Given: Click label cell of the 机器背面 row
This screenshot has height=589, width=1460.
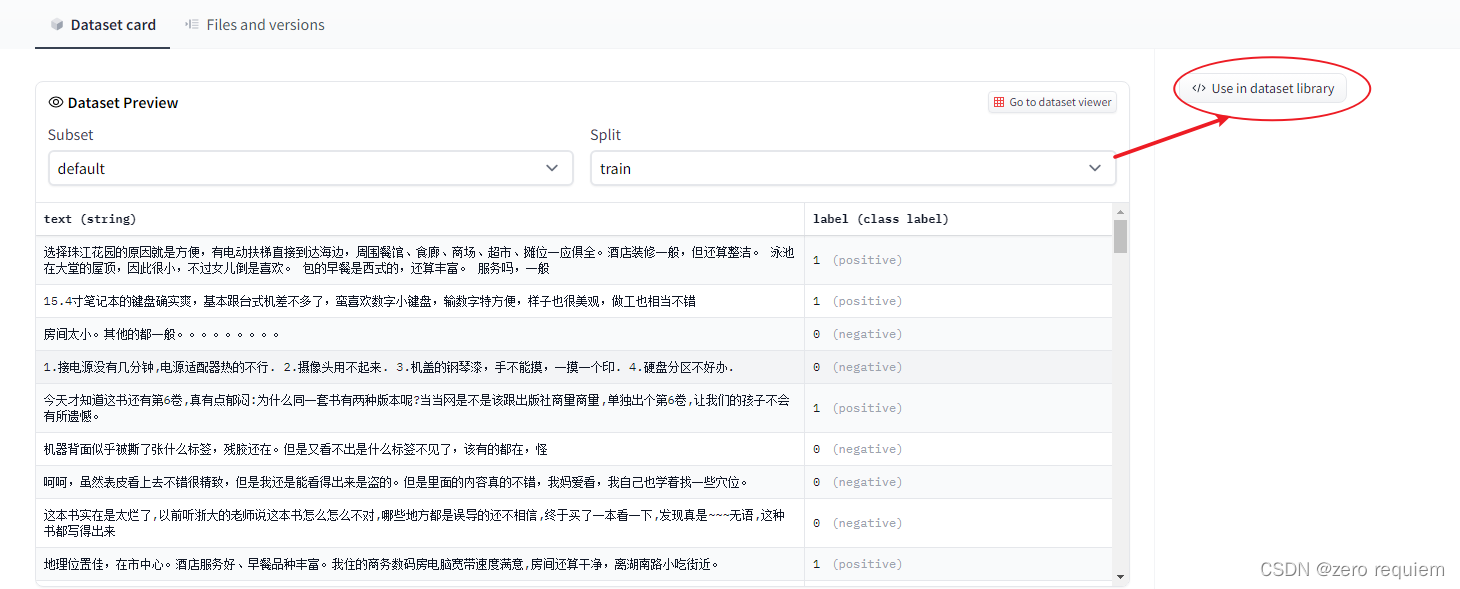Looking at the screenshot, I should pyautogui.click(x=958, y=449).
